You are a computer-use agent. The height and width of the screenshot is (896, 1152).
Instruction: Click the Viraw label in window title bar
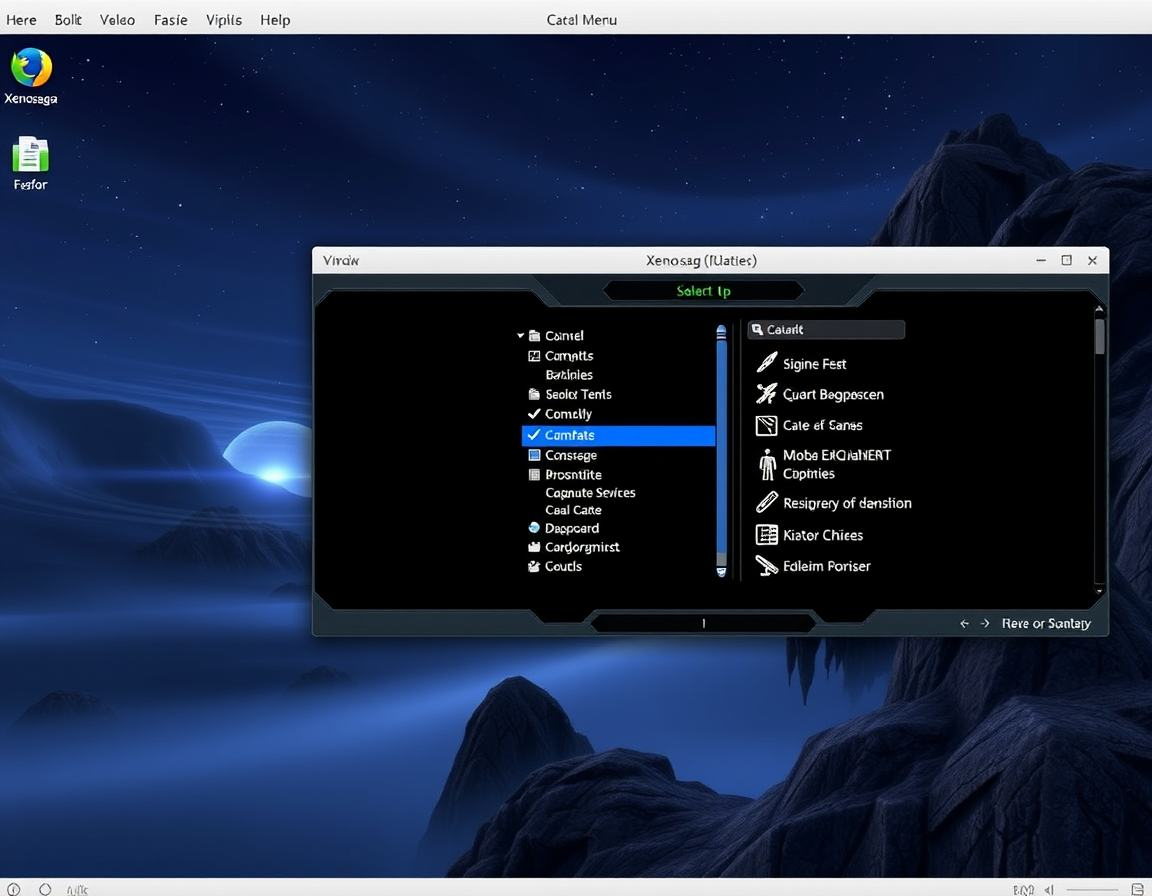pyautogui.click(x=341, y=260)
